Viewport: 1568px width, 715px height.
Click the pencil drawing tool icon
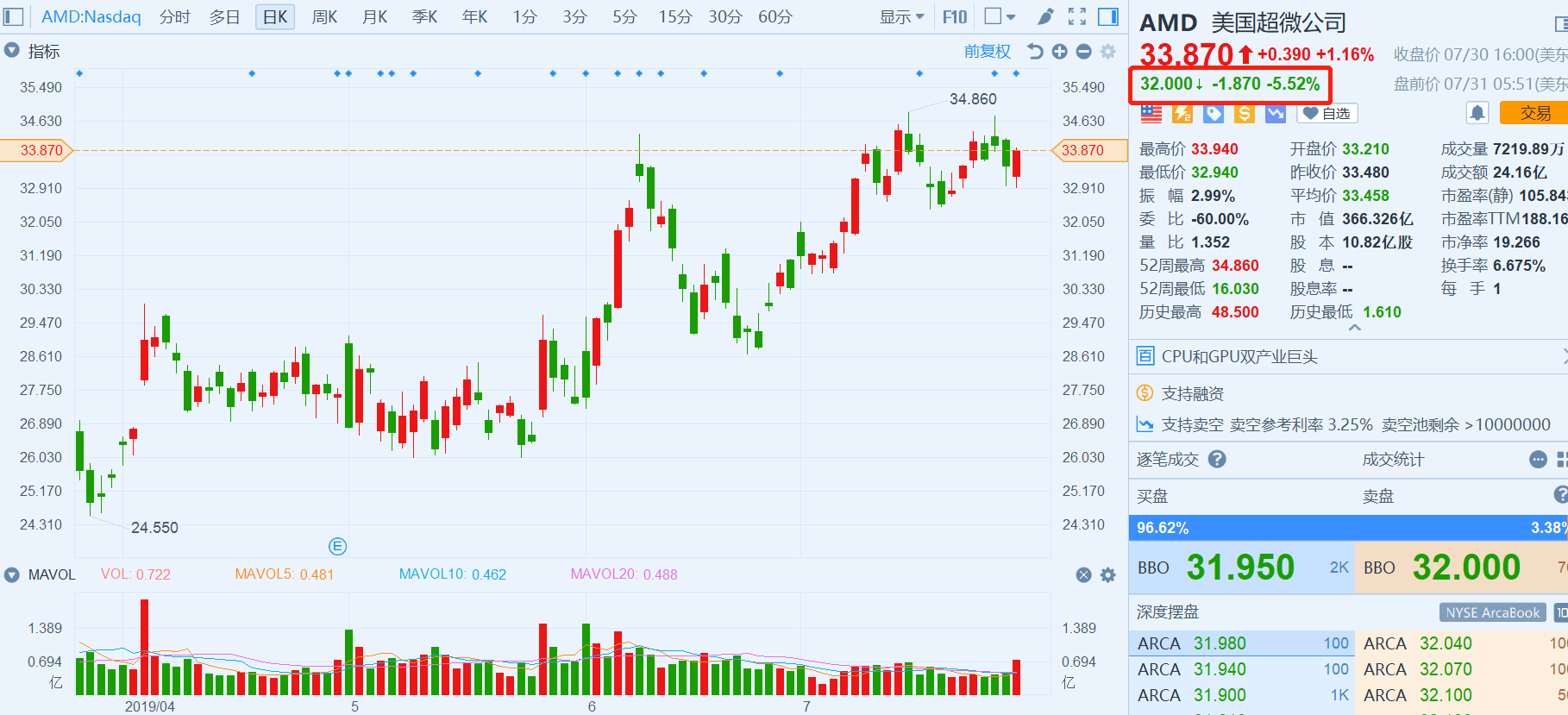pyautogui.click(x=1045, y=16)
